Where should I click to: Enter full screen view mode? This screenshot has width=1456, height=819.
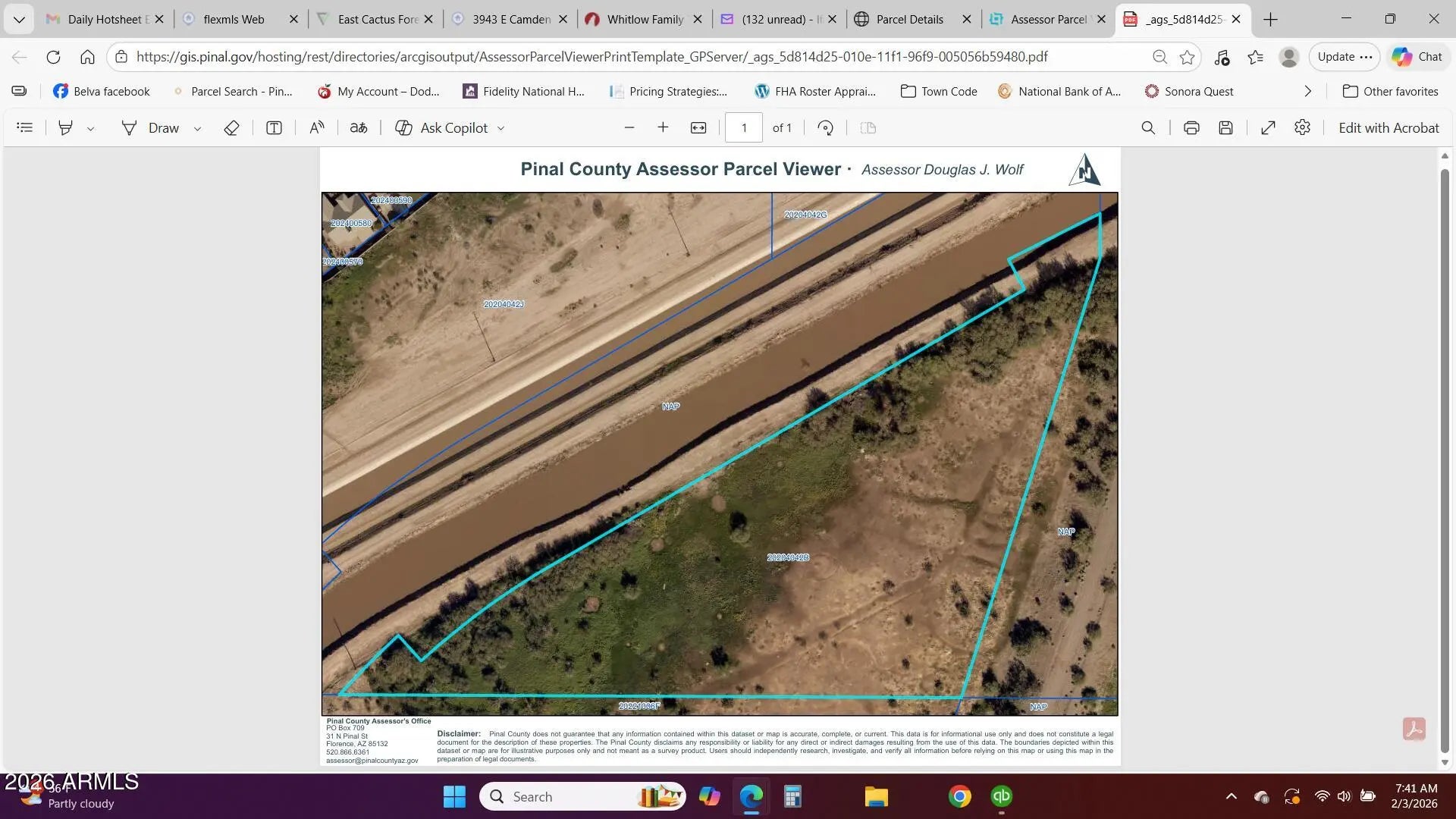click(1268, 128)
